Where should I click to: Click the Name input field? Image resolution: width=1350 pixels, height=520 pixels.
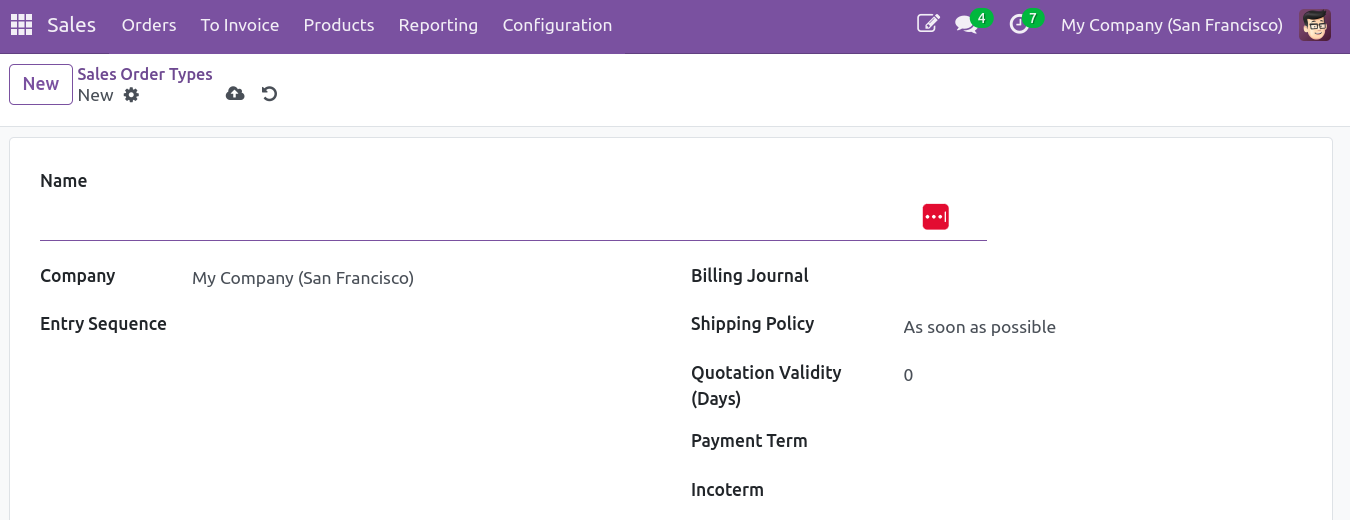click(480, 218)
